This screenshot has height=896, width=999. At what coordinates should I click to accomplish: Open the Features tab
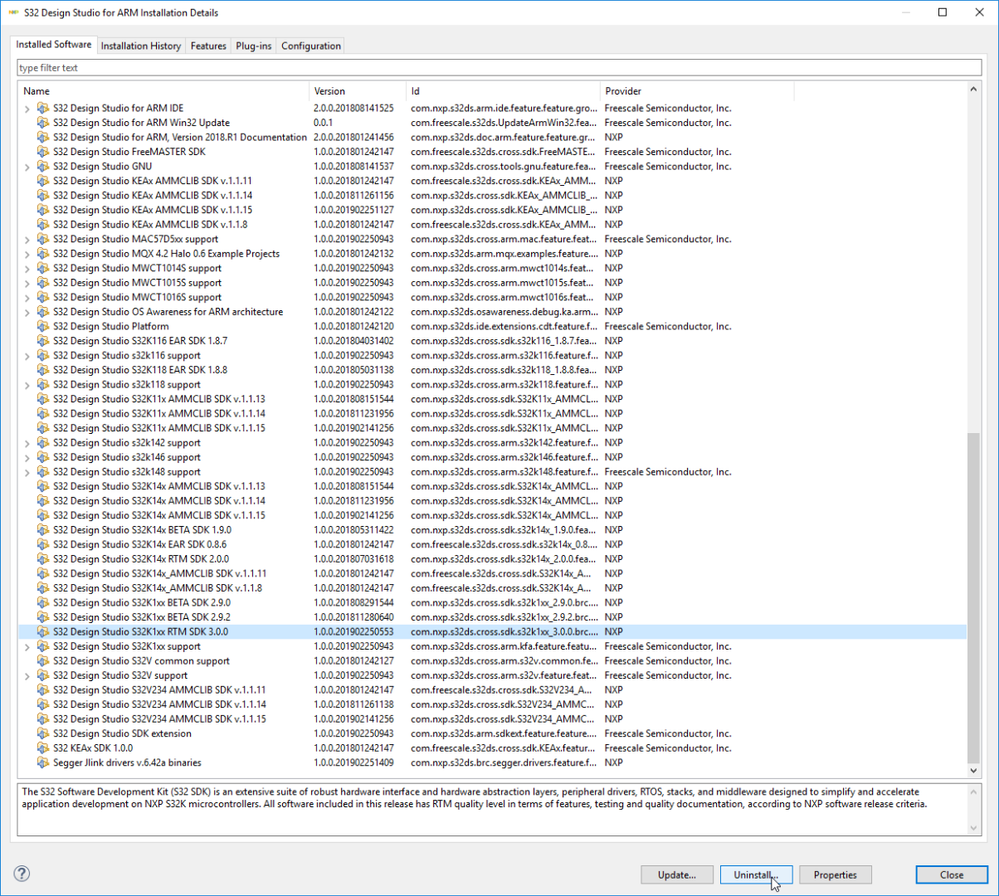(x=208, y=46)
